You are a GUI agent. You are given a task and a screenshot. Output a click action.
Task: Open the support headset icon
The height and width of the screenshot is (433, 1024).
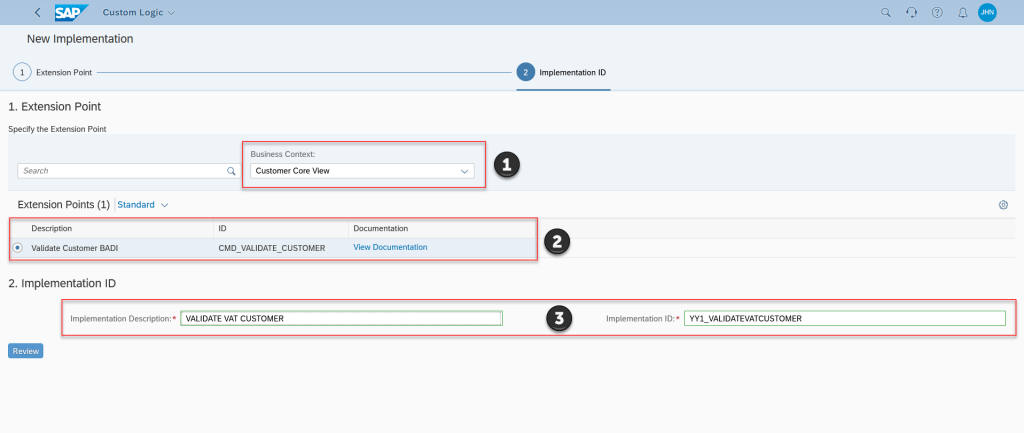point(911,13)
